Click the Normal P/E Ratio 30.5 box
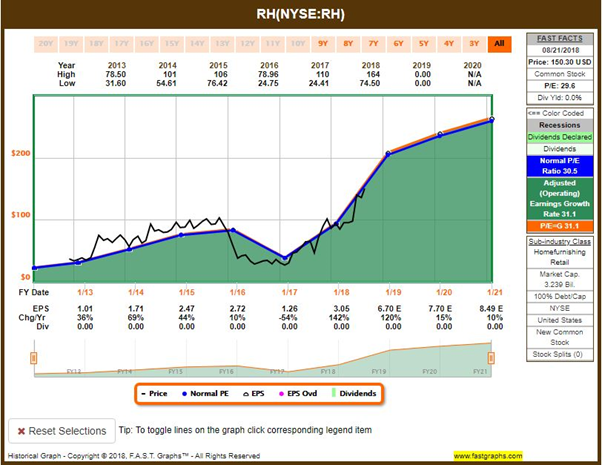Viewport: 602px width, 465px height. [x=560, y=166]
